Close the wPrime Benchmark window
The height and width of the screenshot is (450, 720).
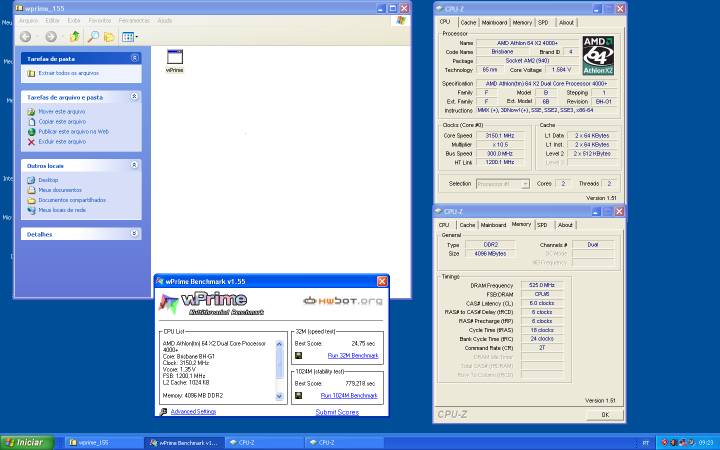tap(382, 281)
